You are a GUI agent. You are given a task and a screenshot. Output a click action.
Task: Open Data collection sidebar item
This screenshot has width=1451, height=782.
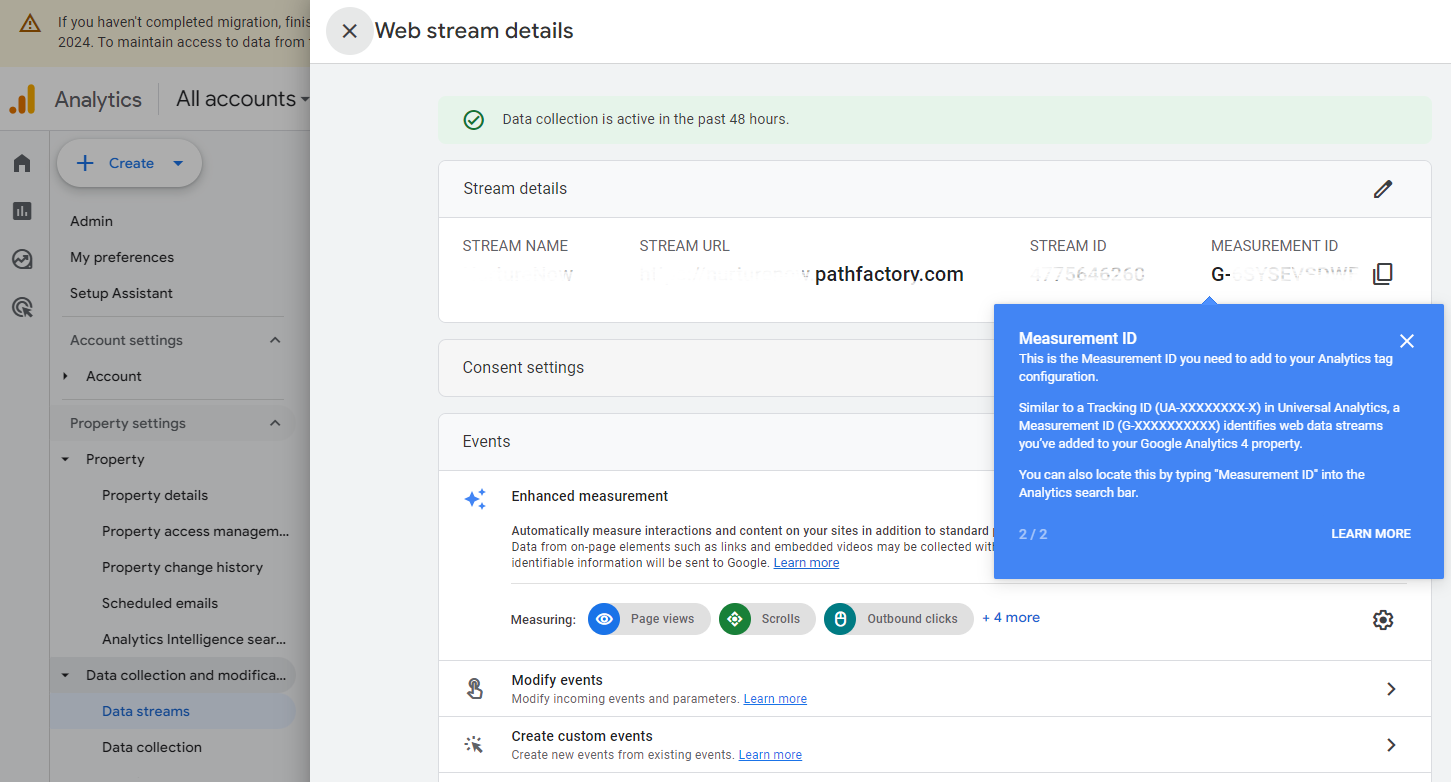(x=152, y=747)
